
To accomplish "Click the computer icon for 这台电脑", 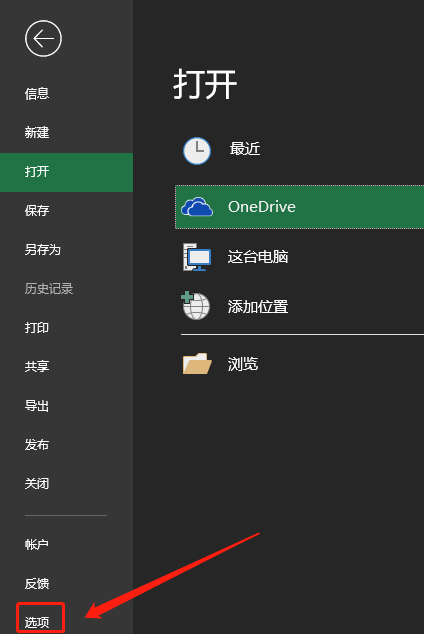I will tap(197, 257).
